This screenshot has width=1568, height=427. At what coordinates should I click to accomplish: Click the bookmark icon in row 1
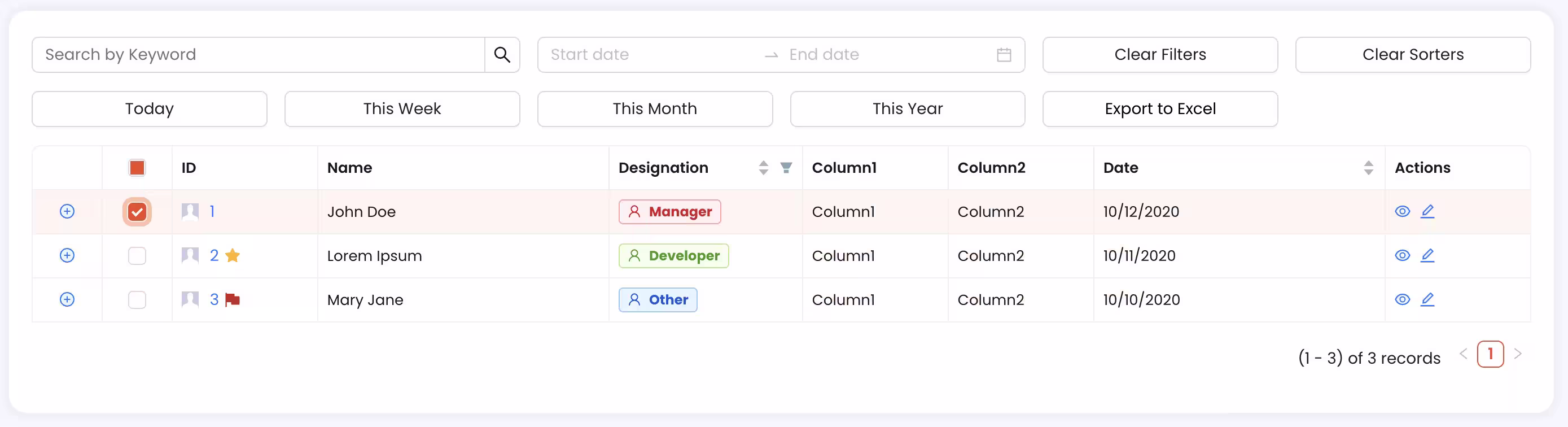coord(190,211)
